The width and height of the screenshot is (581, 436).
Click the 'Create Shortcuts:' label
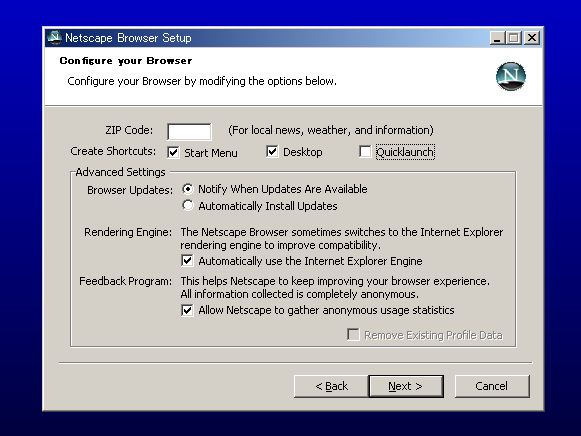point(113,151)
